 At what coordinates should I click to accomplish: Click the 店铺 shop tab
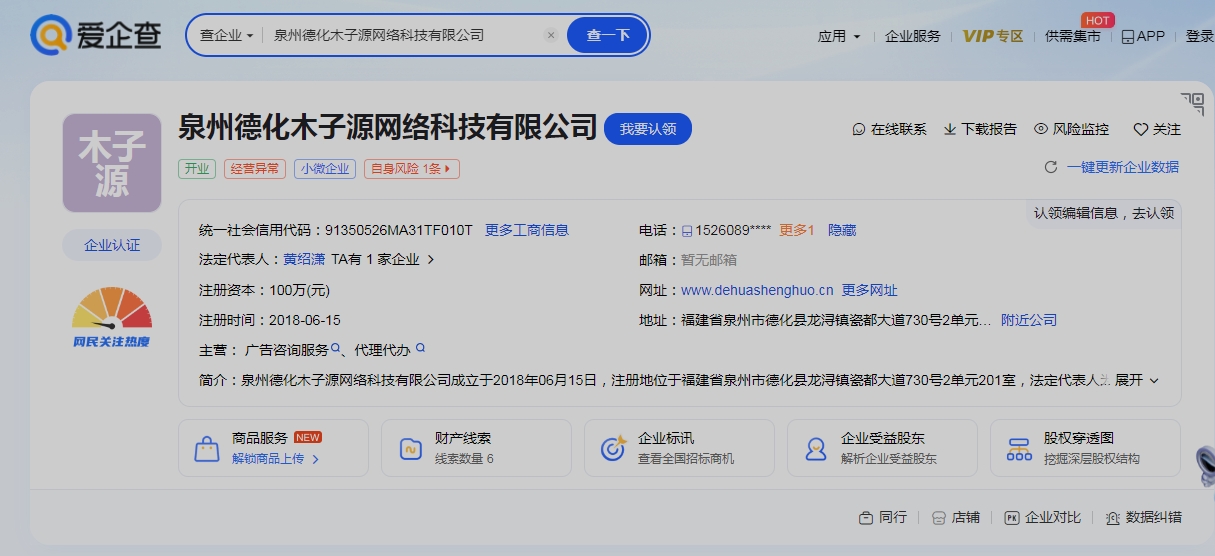click(956, 517)
